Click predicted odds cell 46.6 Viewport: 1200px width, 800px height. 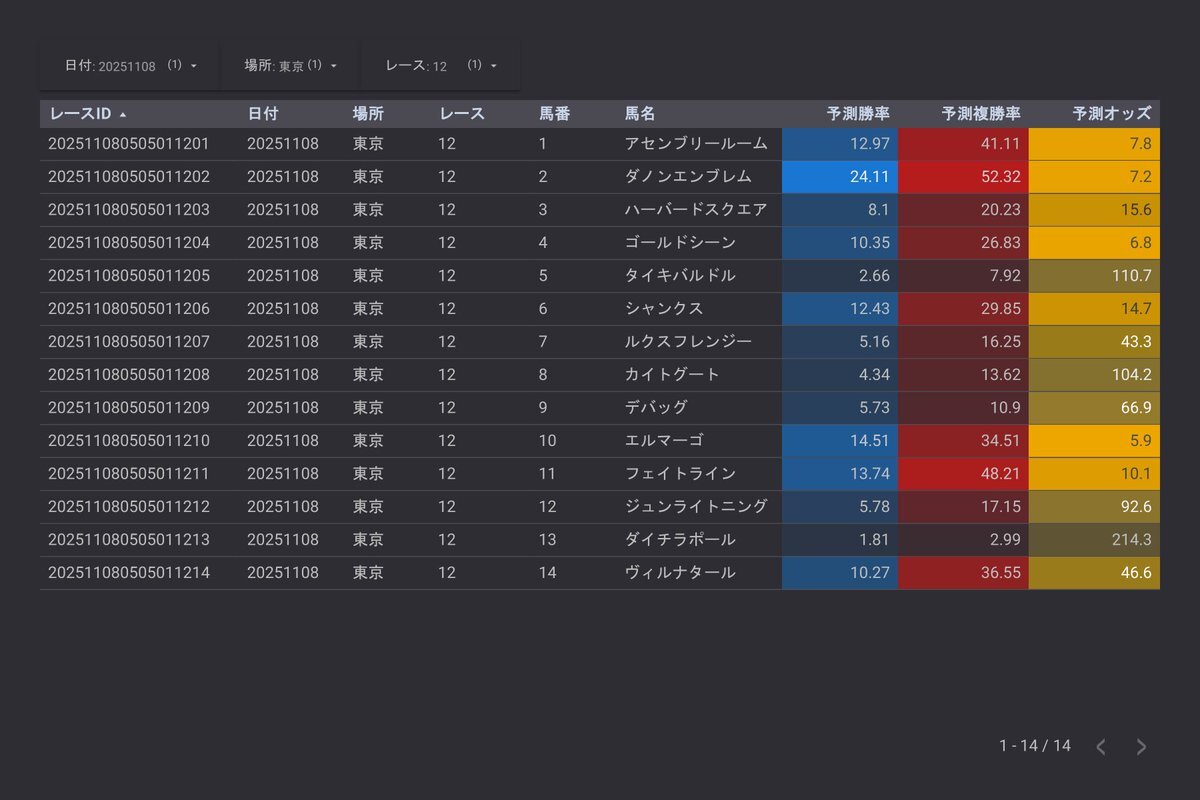point(1094,573)
